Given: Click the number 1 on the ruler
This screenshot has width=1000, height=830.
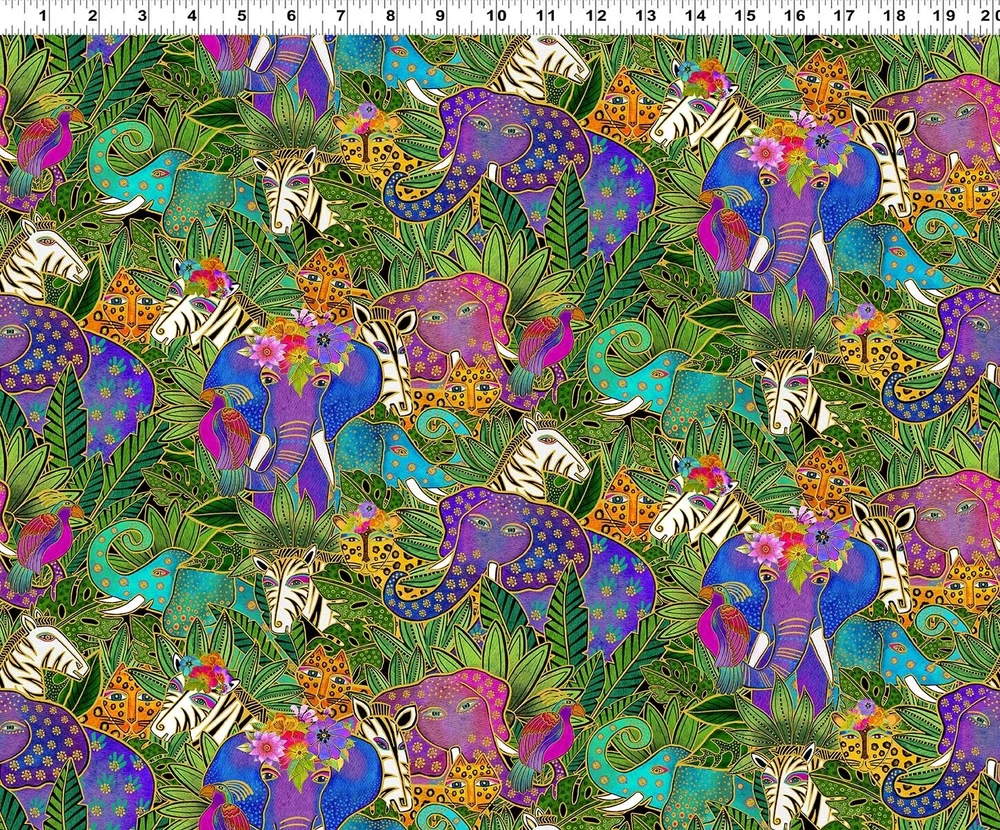Looking at the screenshot, I should [x=41, y=16].
